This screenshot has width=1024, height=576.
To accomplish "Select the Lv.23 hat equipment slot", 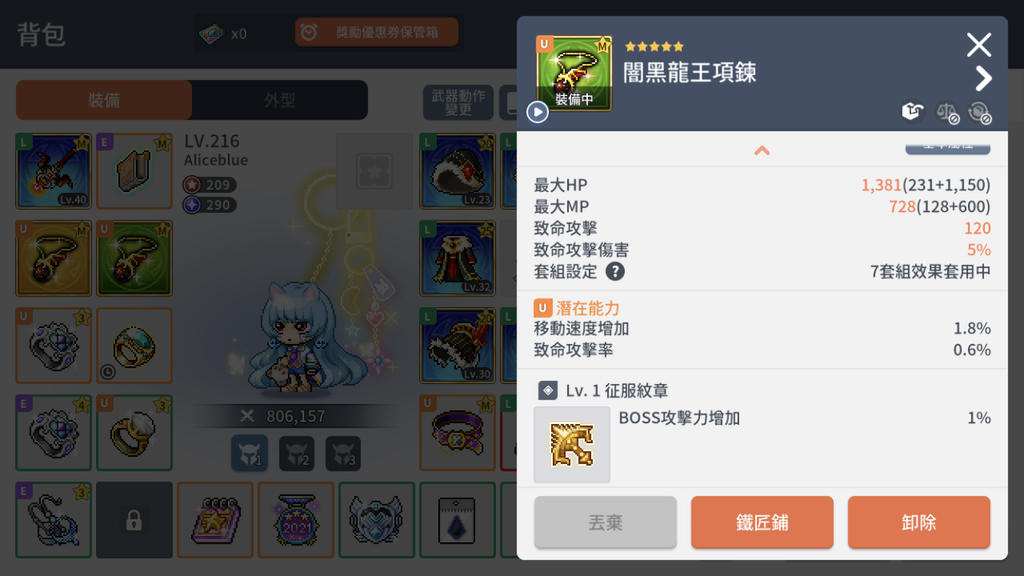I will (457, 171).
